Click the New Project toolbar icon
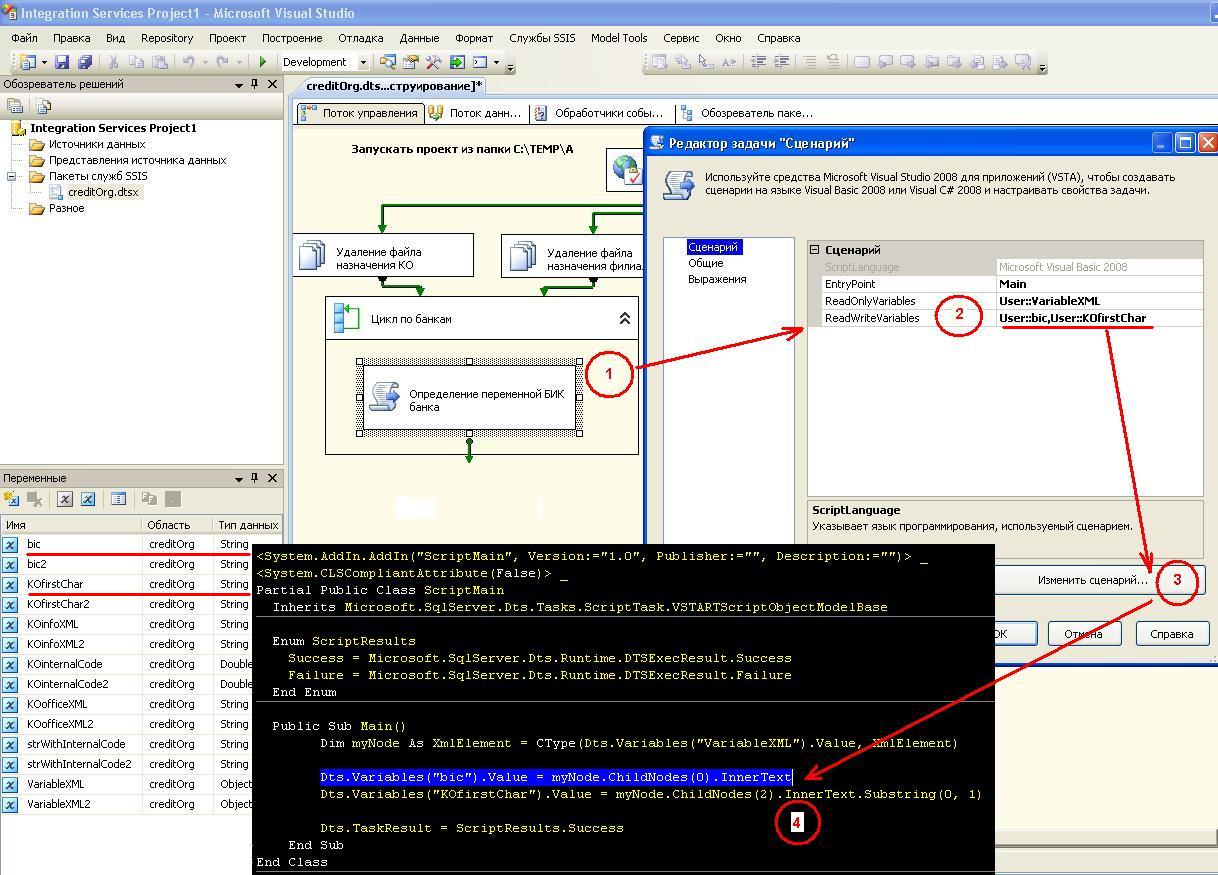Viewport: 1218px width, 875px height. coord(27,62)
